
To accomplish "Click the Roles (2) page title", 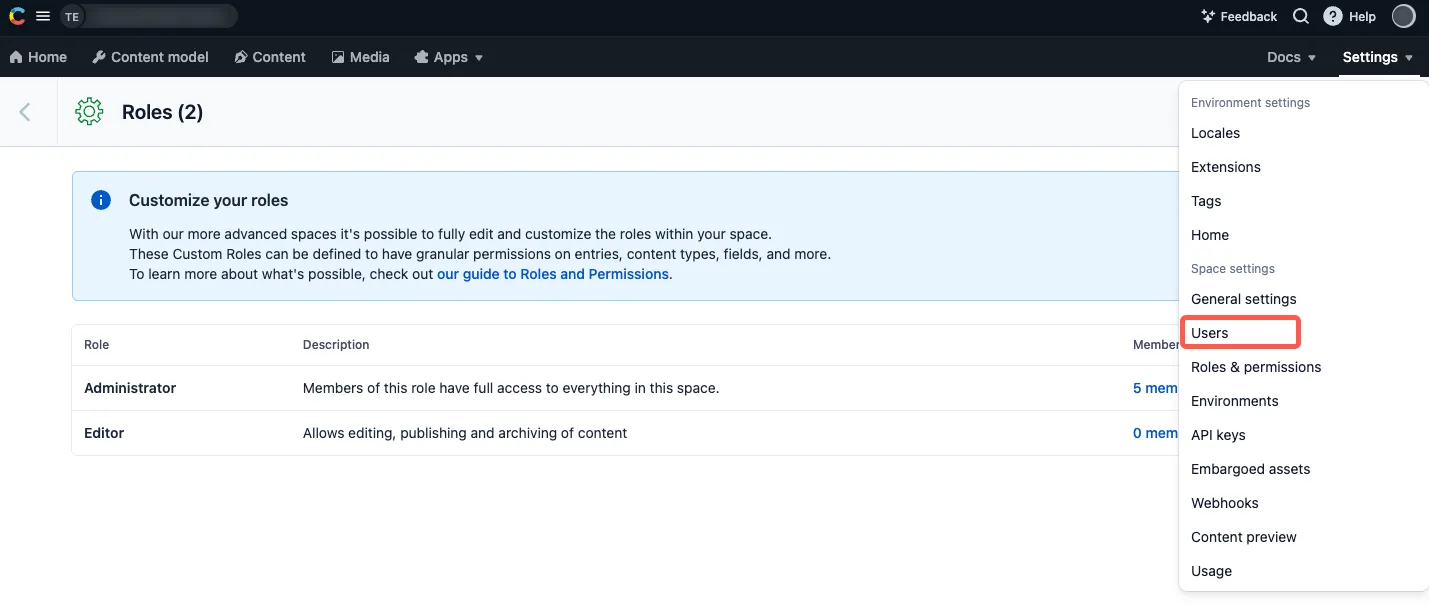I will click(163, 112).
